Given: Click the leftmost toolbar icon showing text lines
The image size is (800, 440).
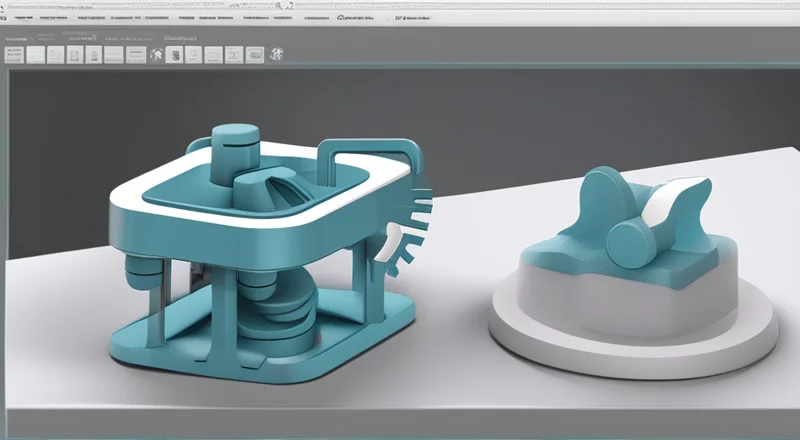Looking at the screenshot, I should (14, 55).
